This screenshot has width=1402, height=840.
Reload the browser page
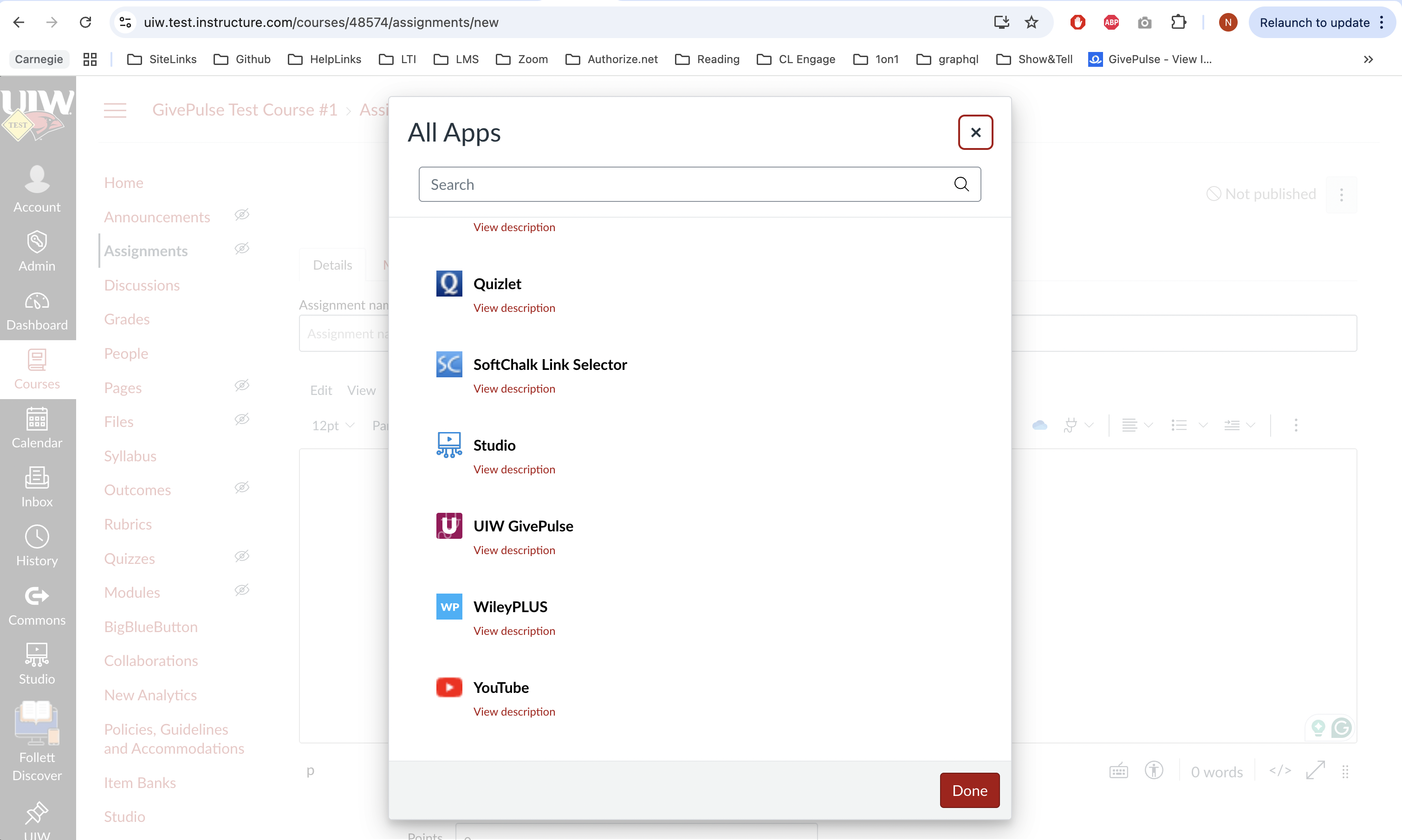[x=85, y=23]
